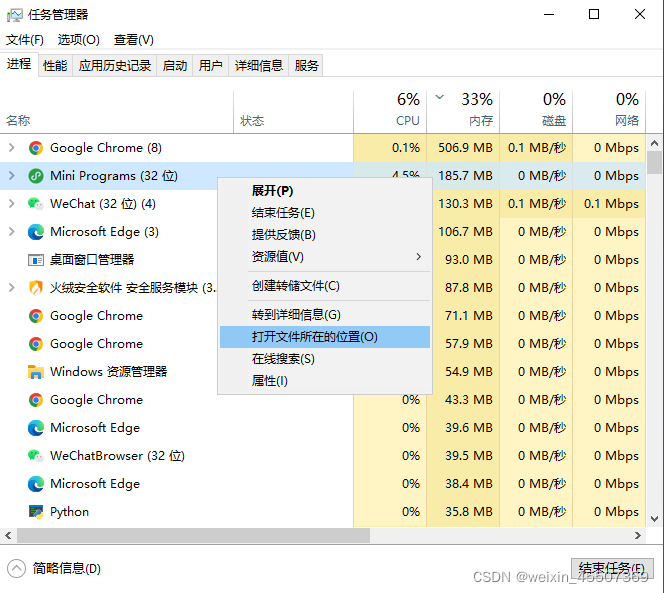Click the Windows 资源管理器 folder icon
The height and width of the screenshot is (593, 664).
click(x=36, y=371)
